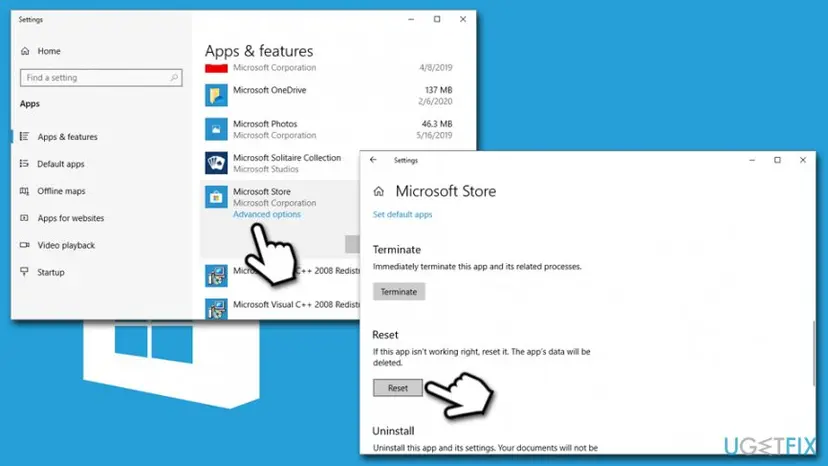
Task: Maximize the Microsoft Store settings window
Action: [777, 160]
